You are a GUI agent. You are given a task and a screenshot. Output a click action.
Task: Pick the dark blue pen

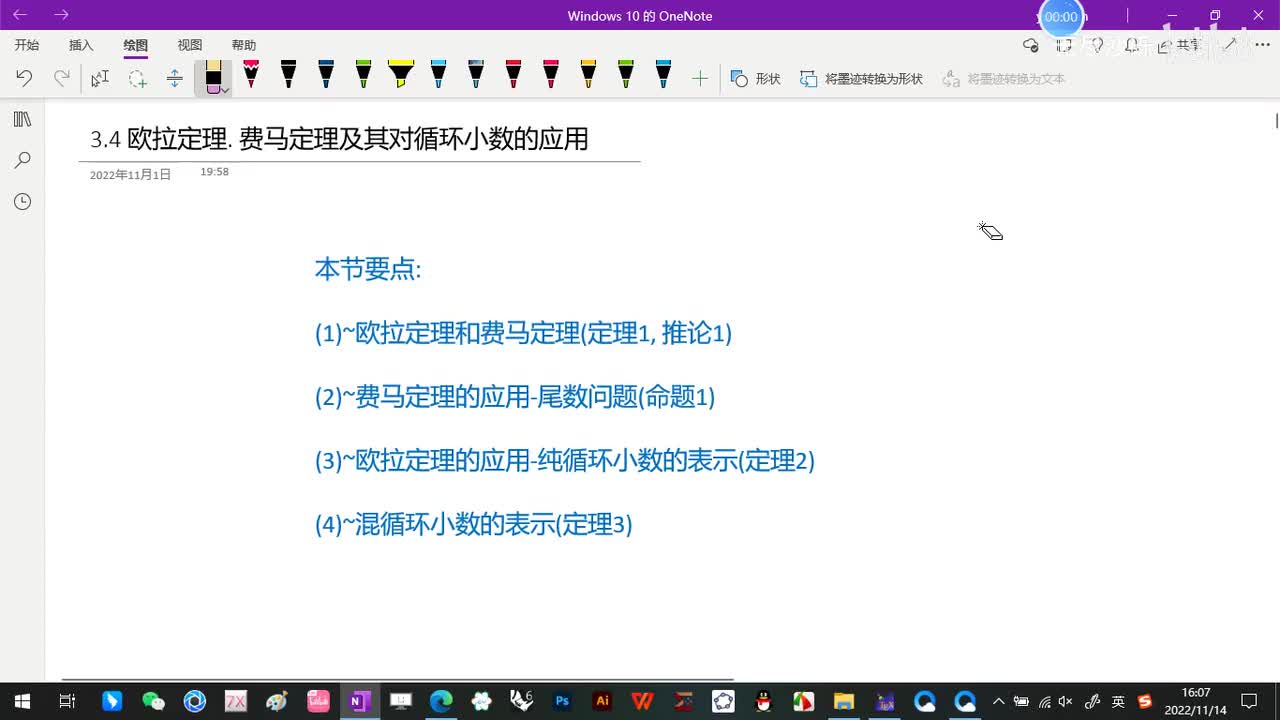[x=326, y=75]
